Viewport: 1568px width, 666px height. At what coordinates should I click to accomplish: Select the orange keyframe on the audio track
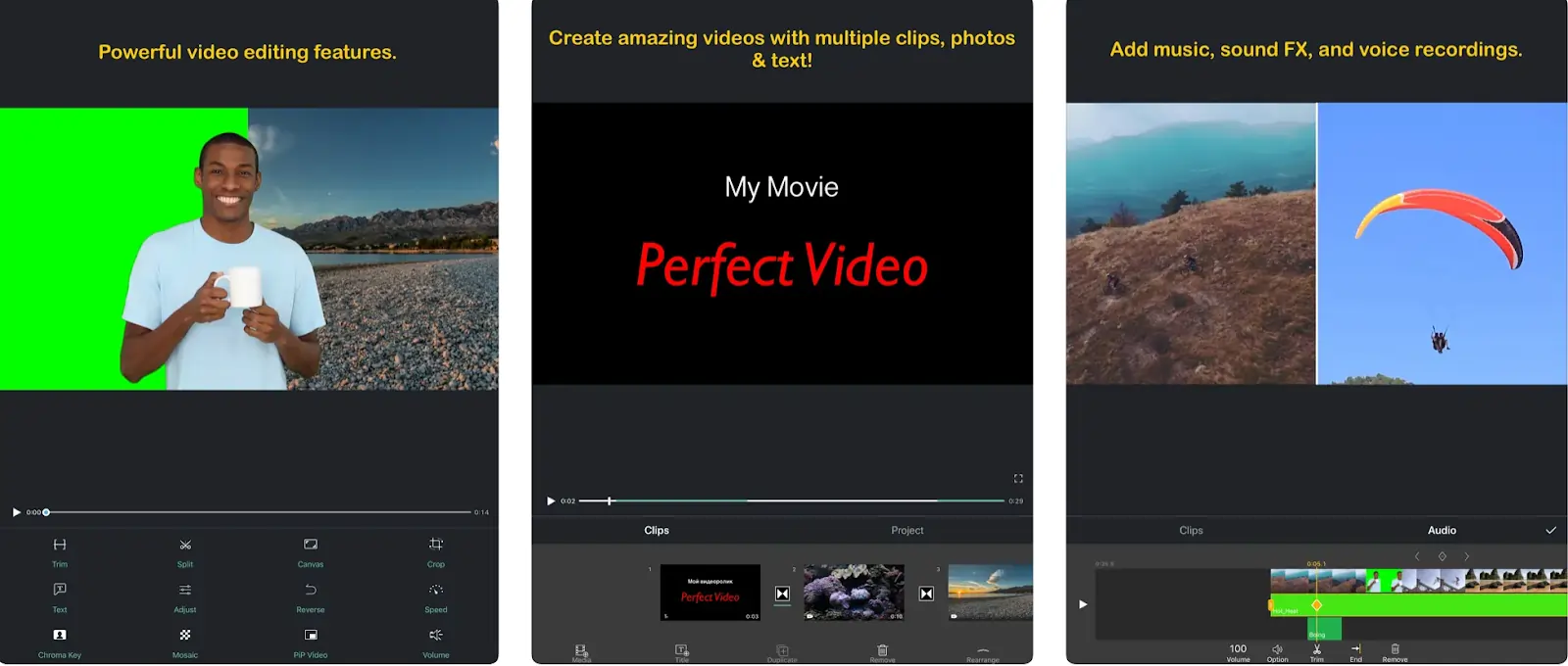point(1317,605)
